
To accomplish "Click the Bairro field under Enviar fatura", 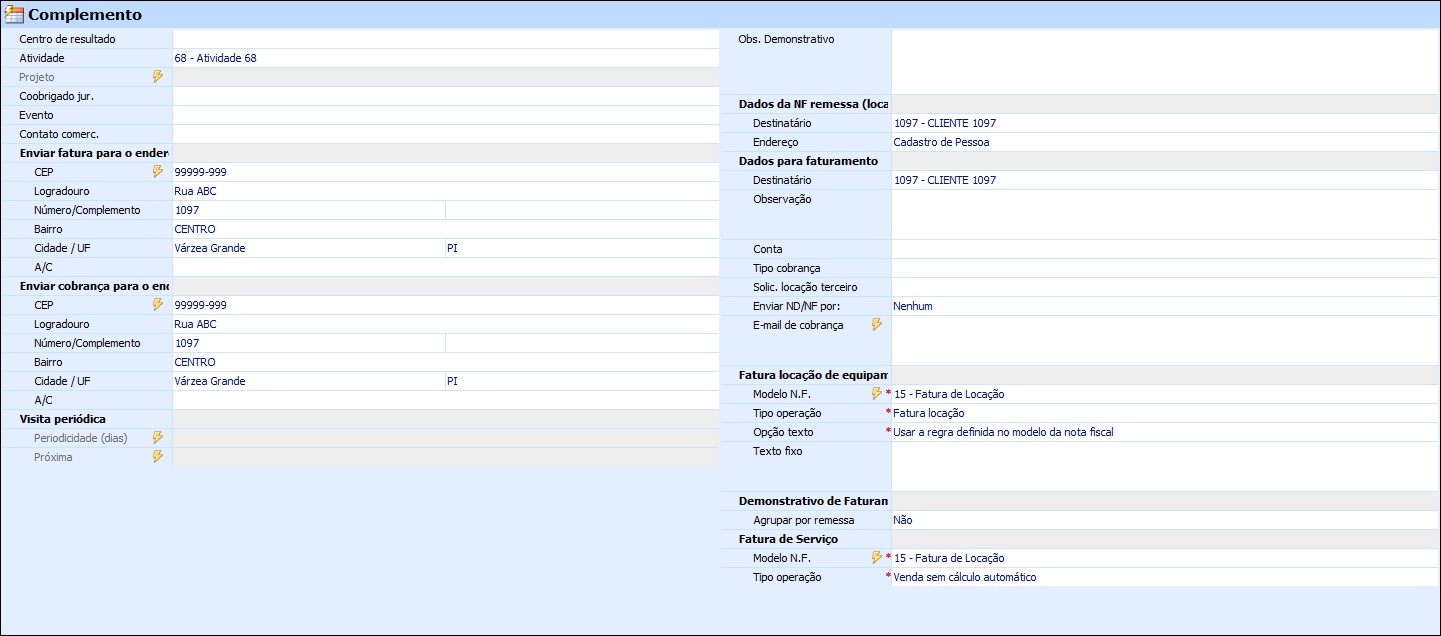I will (446, 229).
